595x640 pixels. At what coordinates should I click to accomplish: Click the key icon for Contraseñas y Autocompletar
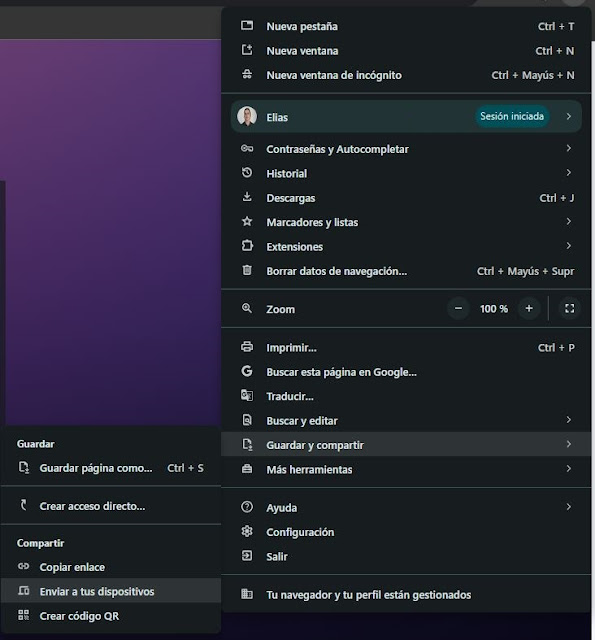click(247, 149)
